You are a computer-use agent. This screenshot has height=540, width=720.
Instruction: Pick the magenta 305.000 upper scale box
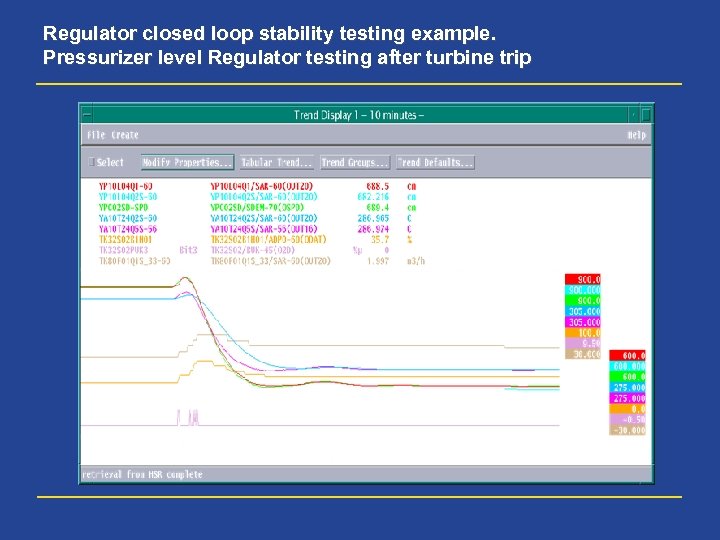click(x=583, y=322)
